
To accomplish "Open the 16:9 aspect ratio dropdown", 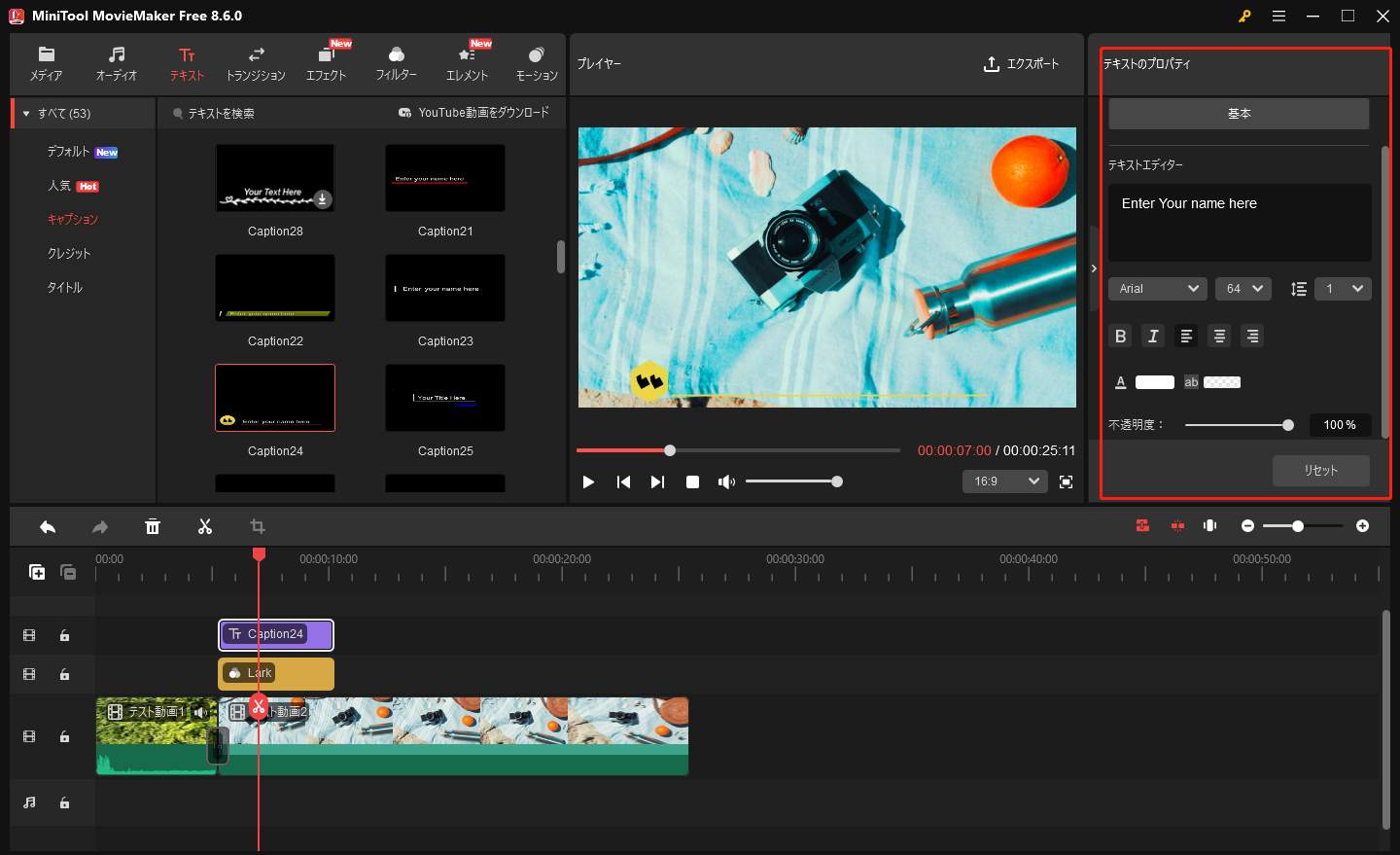I will [x=1004, y=481].
